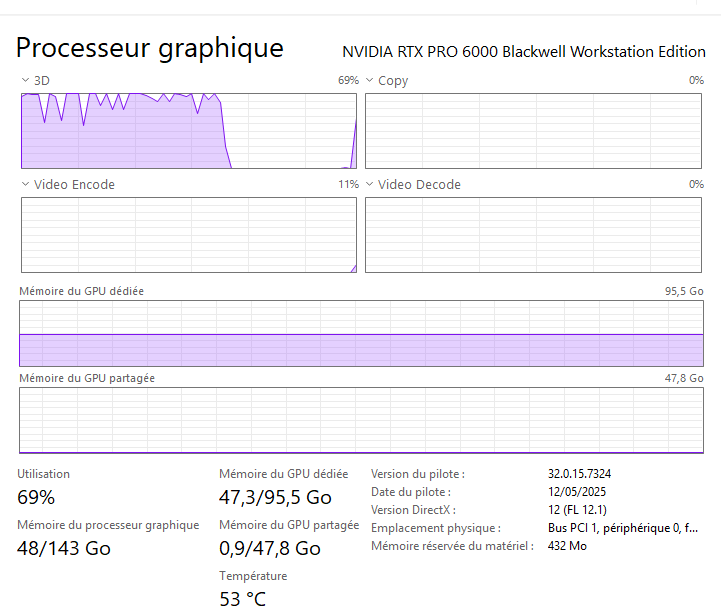Screen dimensions: 721x615
Task: Click the 53 °C temperature reading
Action: pos(243,599)
